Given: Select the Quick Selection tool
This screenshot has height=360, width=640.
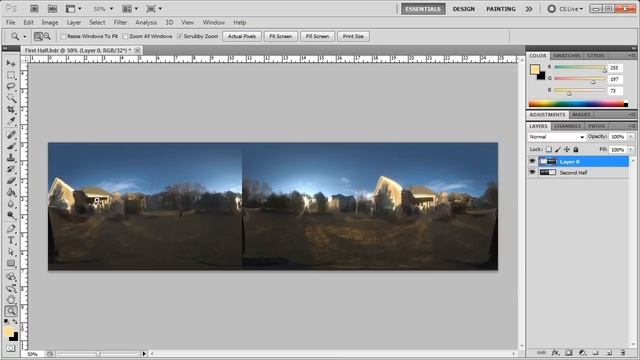Looking at the screenshot, I should (x=11, y=98).
